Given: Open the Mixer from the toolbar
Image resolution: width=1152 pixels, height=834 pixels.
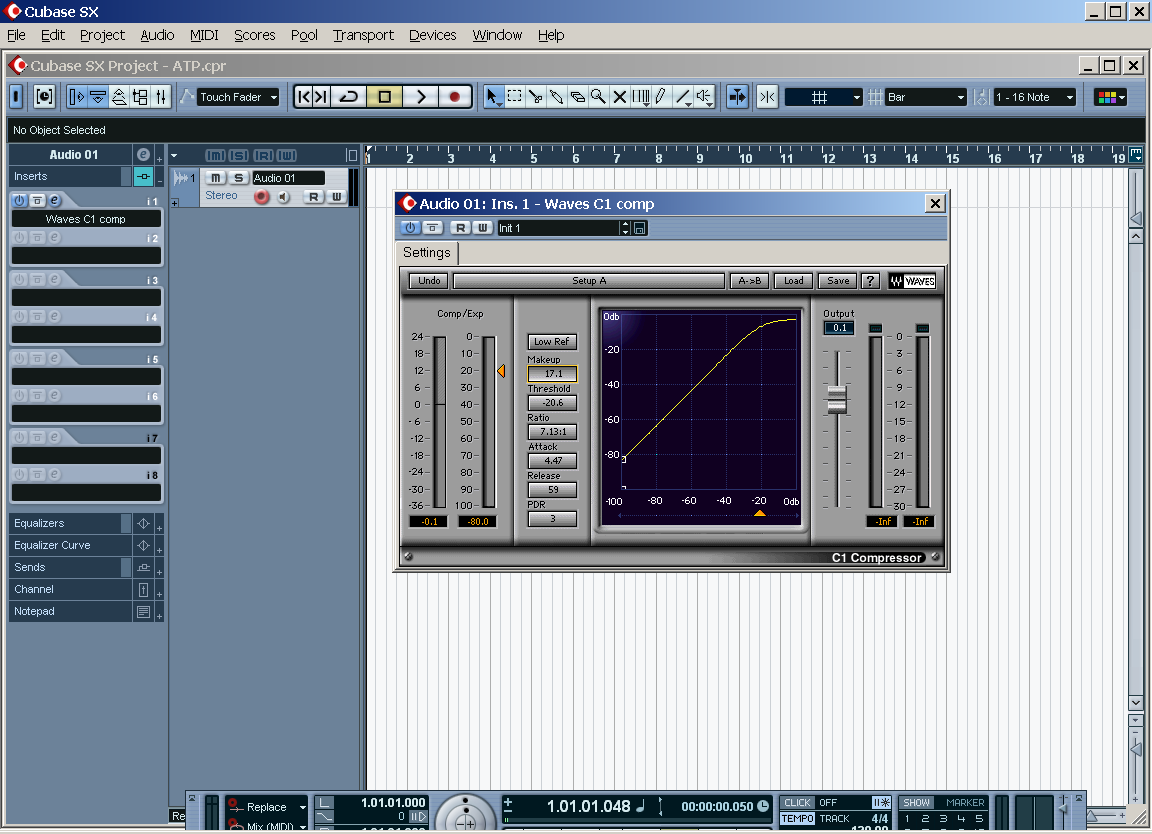Looking at the screenshot, I should (161, 97).
